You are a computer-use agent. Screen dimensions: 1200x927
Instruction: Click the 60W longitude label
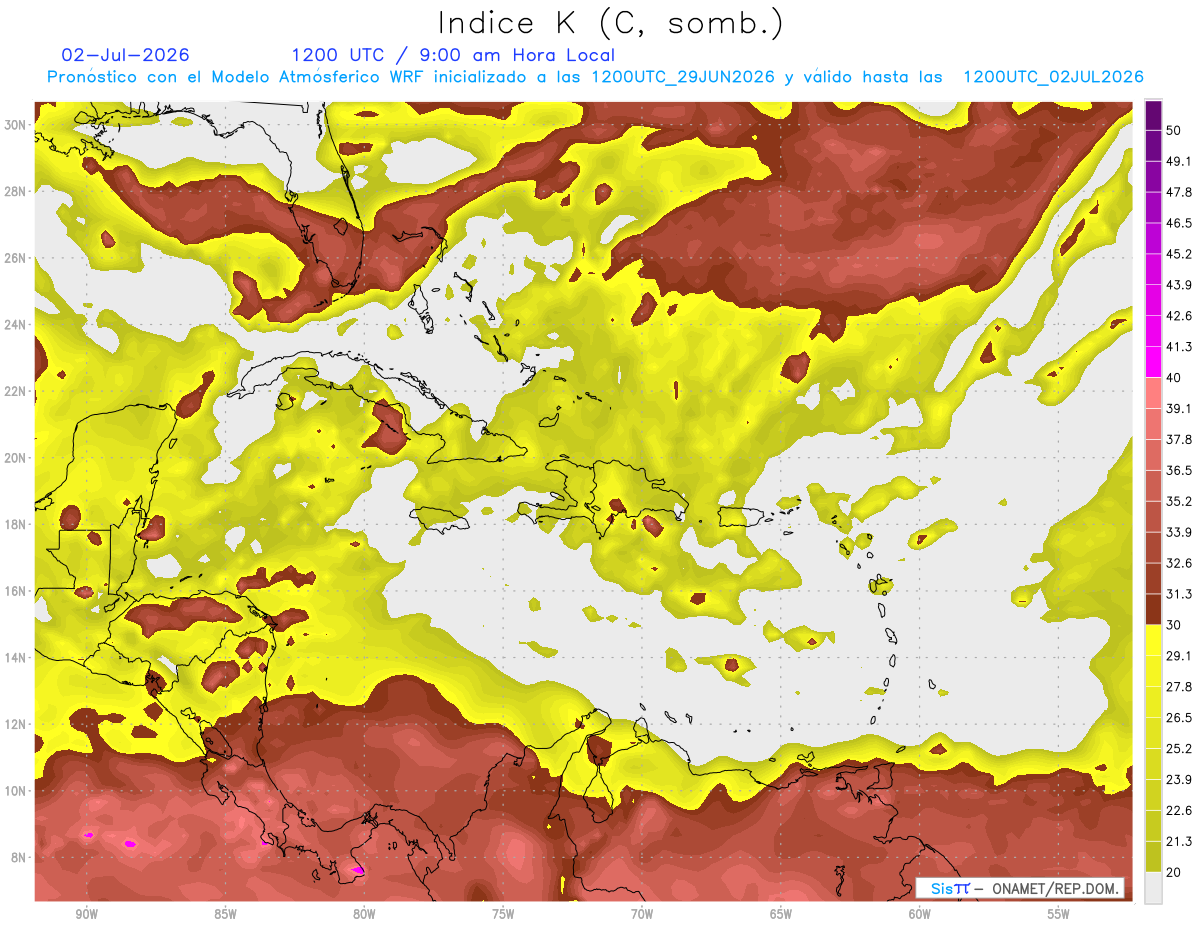[x=920, y=915]
